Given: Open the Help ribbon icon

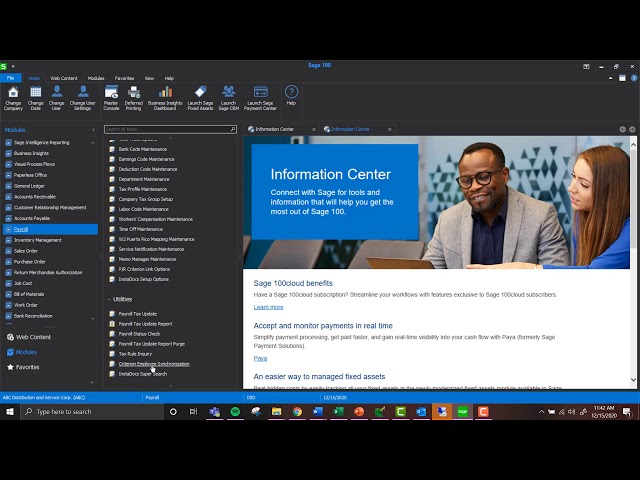Looking at the screenshot, I should coord(291,96).
